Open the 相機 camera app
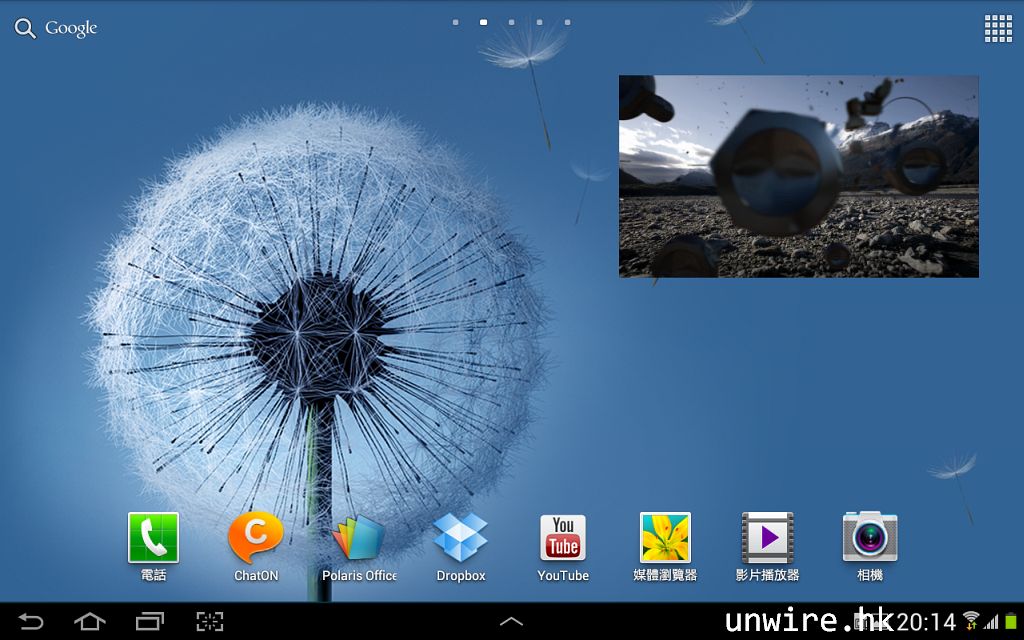This screenshot has height=640, width=1024. [x=869, y=538]
